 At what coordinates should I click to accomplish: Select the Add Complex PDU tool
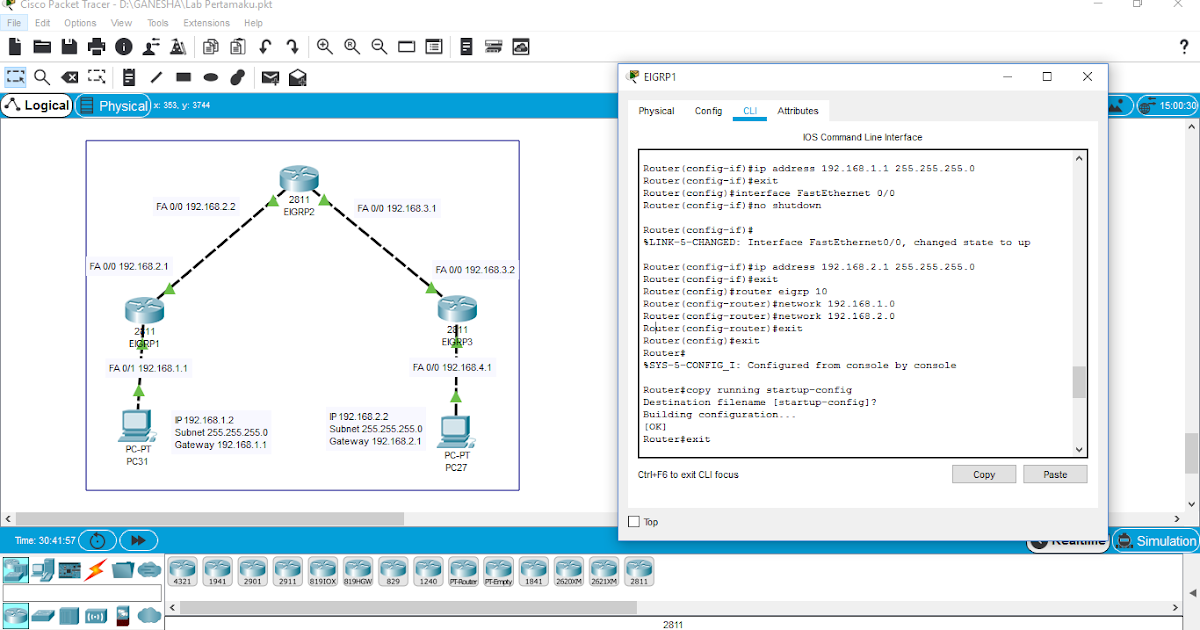296,77
